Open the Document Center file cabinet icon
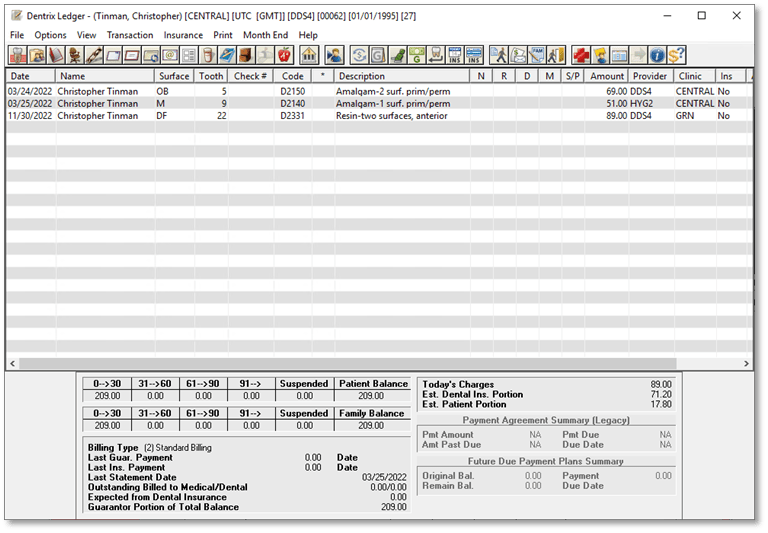The image size is (768, 533). coord(246,55)
